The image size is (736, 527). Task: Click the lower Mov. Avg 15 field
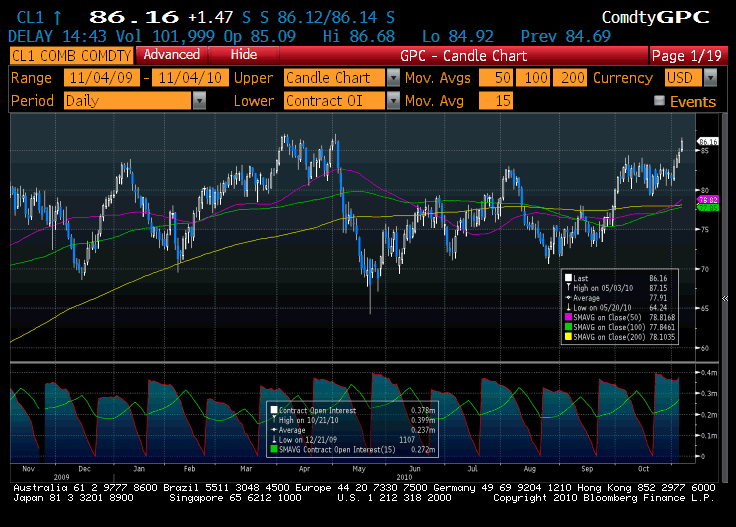(x=496, y=101)
